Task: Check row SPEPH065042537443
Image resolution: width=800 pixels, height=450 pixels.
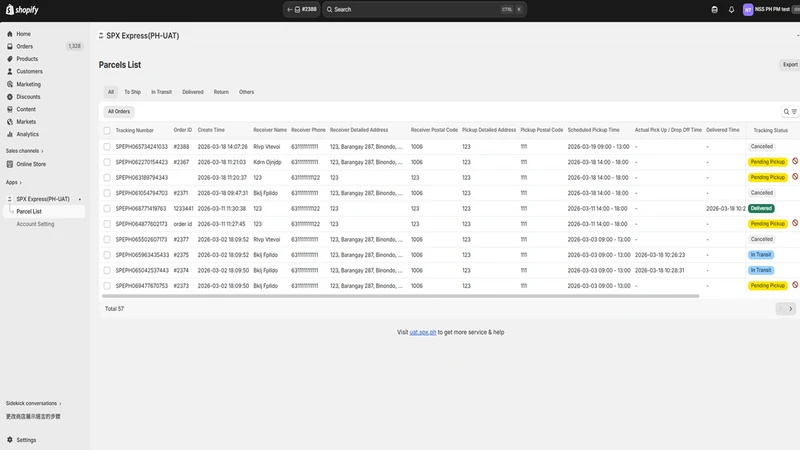Action: (x=107, y=270)
